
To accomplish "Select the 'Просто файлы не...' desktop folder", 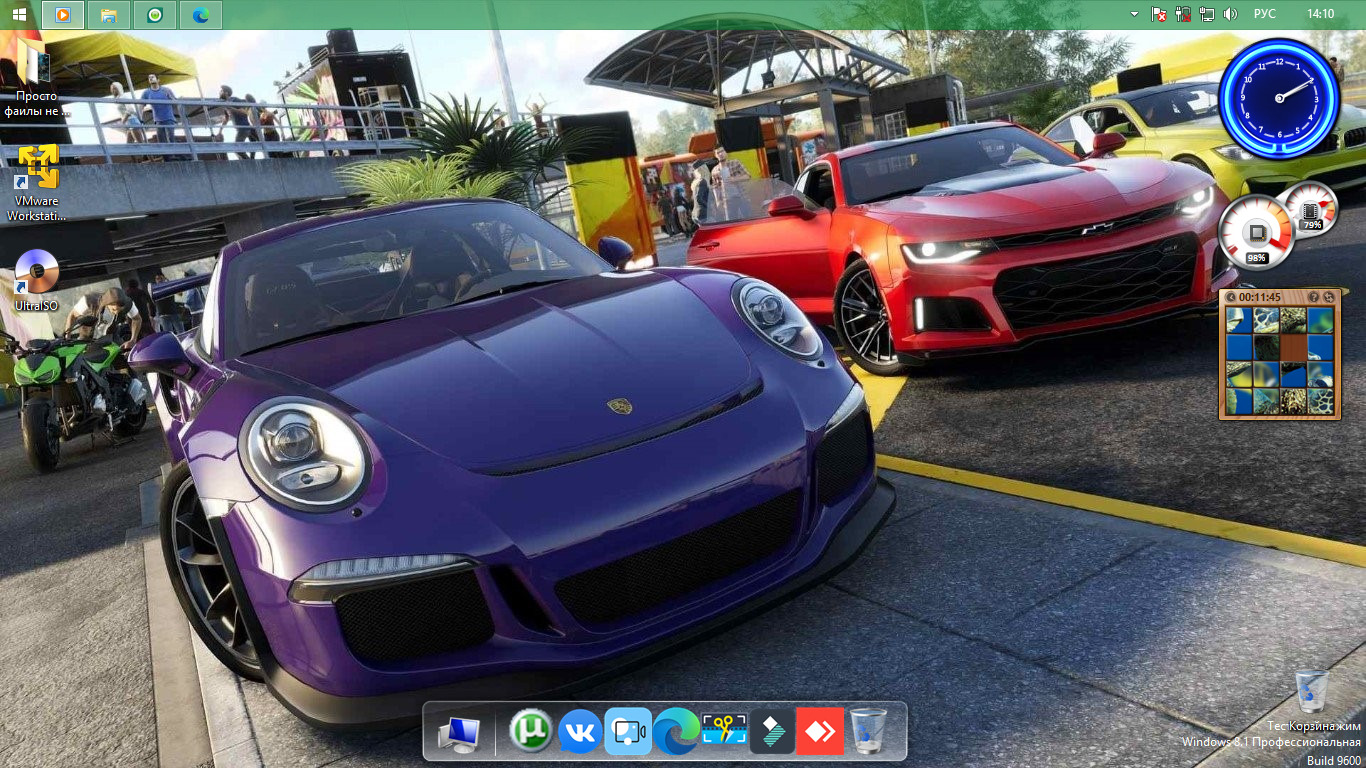I will [x=38, y=75].
